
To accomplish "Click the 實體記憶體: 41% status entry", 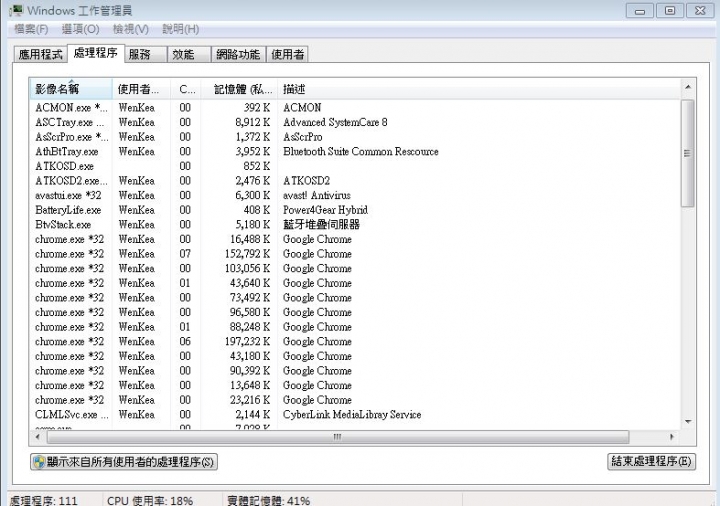I will [269, 500].
